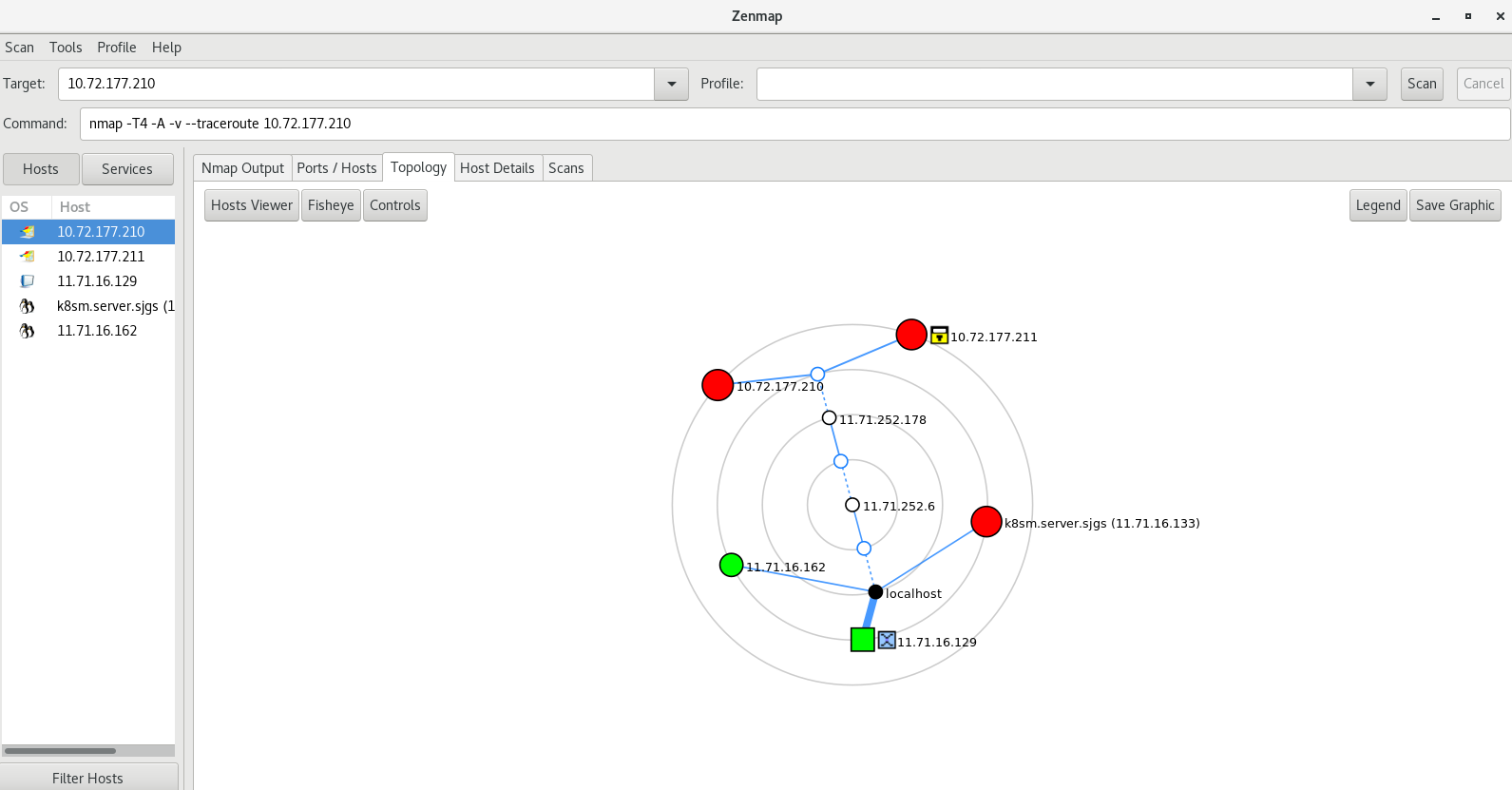Open Target dropdown list
This screenshot has width=1512, height=790.
(x=671, y=84)
